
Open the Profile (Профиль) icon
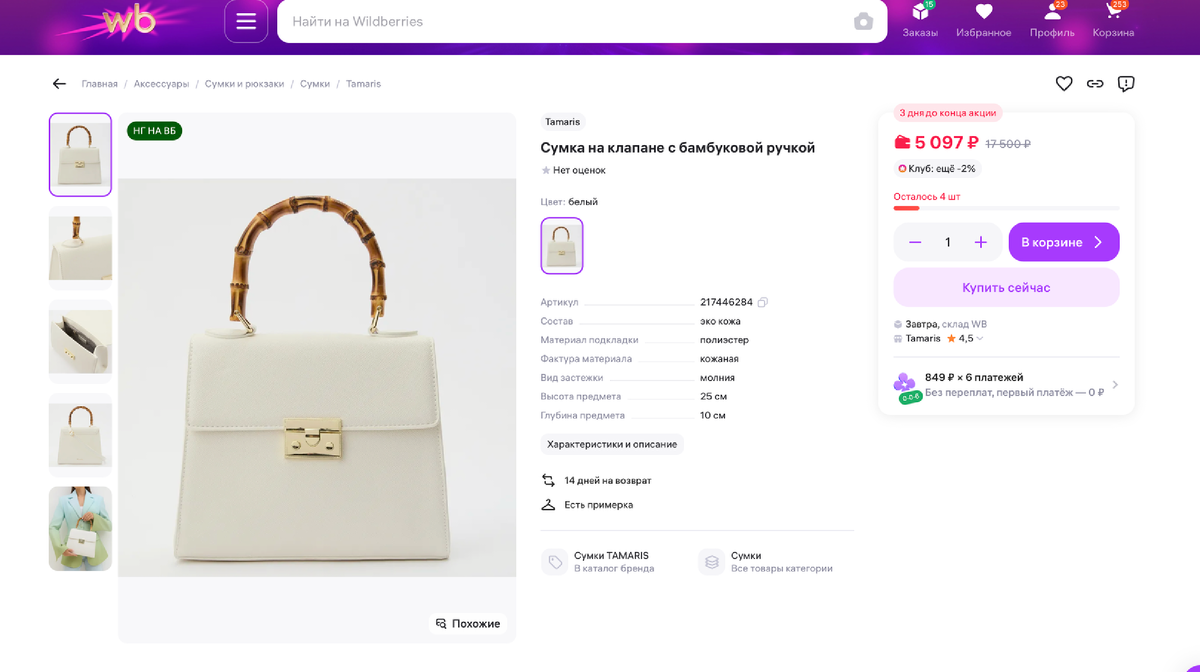coord(1052,13)
